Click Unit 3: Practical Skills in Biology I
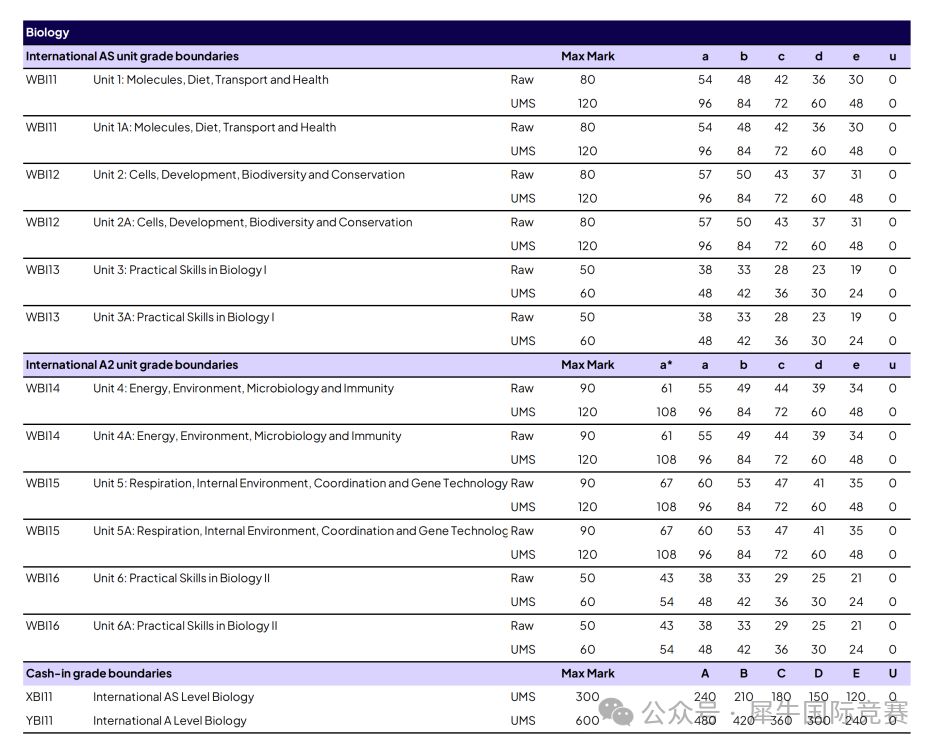 click(180, 270)
